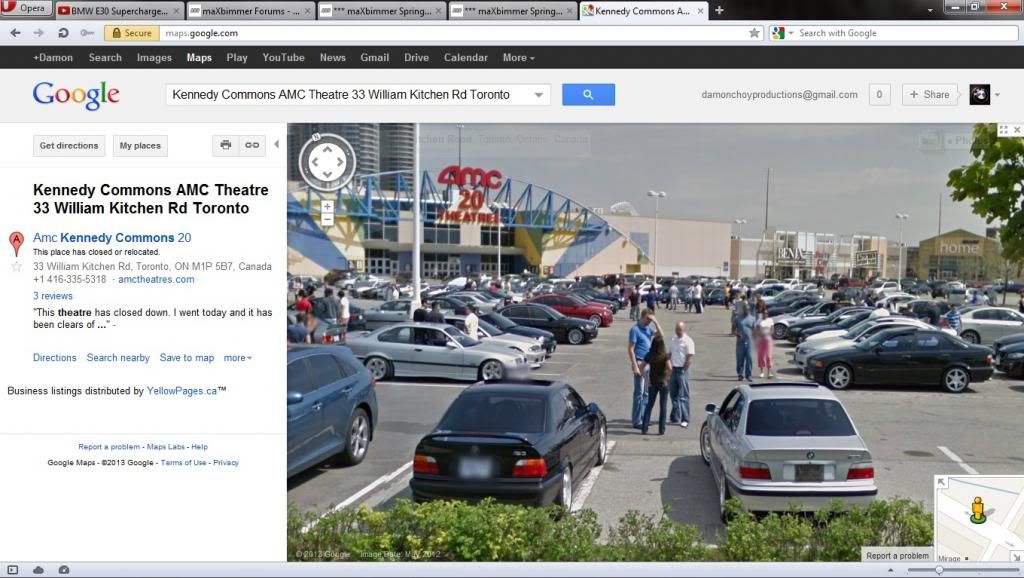Viewport: 1024px width, 578px height.
Task: Open the password manager key icon
Action: point(87,33)
